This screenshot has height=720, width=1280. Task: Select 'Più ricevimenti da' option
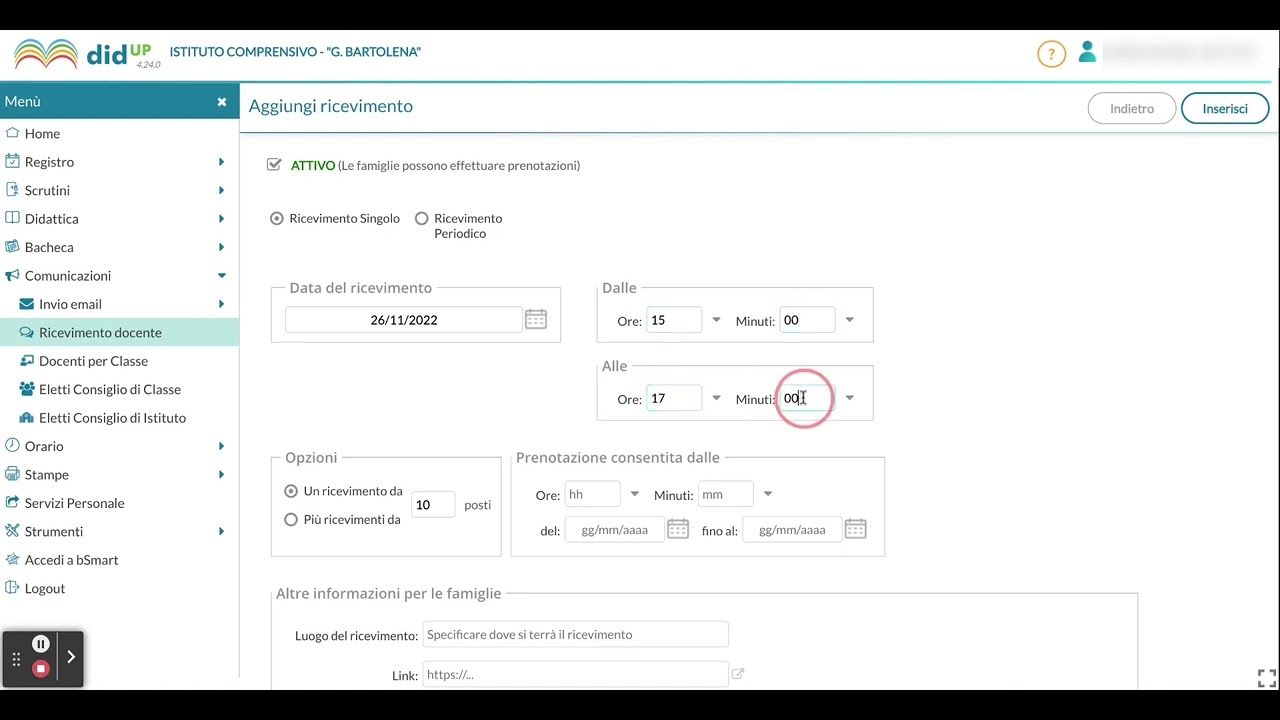point(291,519)
